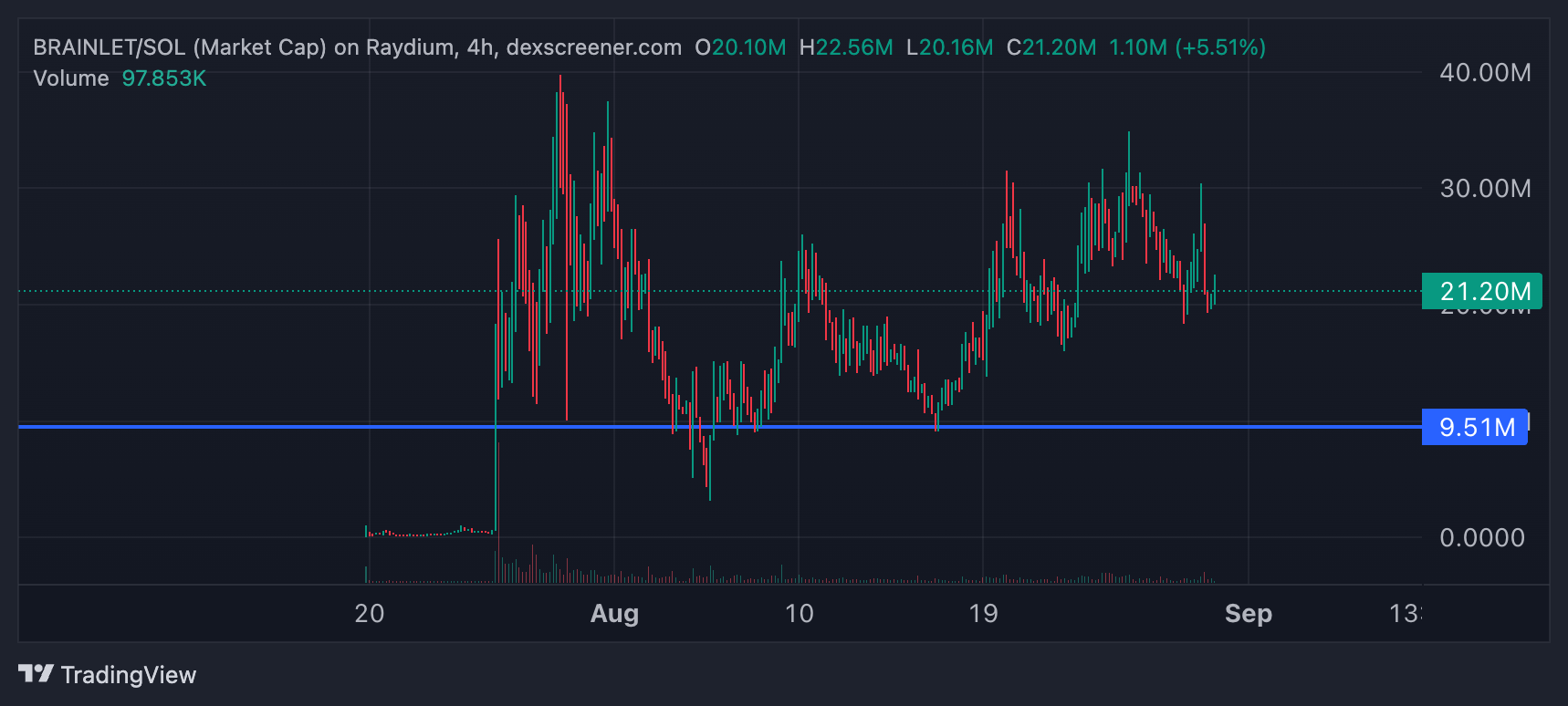Image resolution: width=1568 pixels, height=706 pixels.
Task: Click the H22.56M high value
Action: point(846,47)
